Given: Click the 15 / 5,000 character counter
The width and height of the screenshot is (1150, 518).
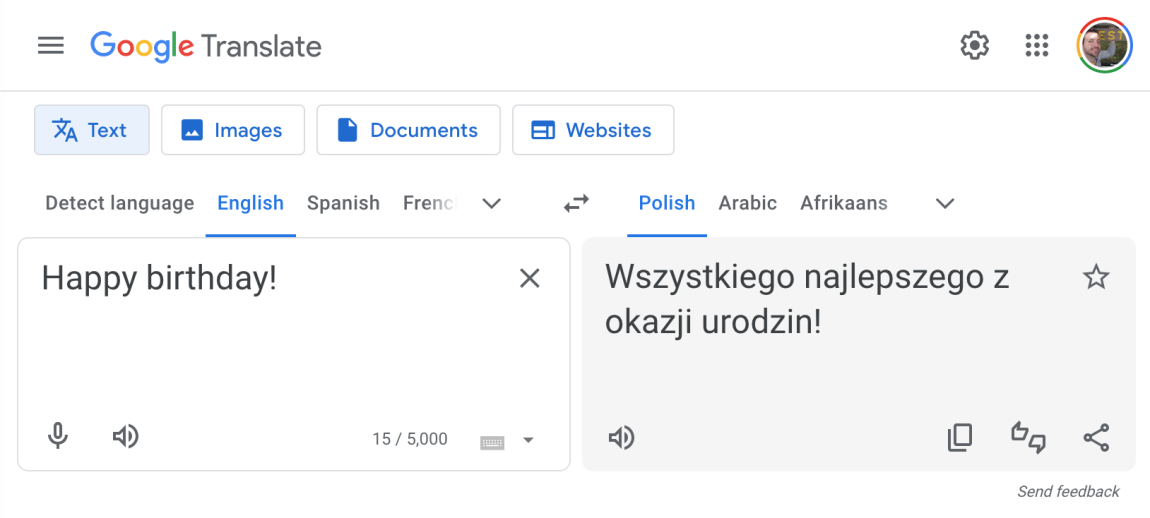Looking at the screenshot, I should tap(410, 439).
